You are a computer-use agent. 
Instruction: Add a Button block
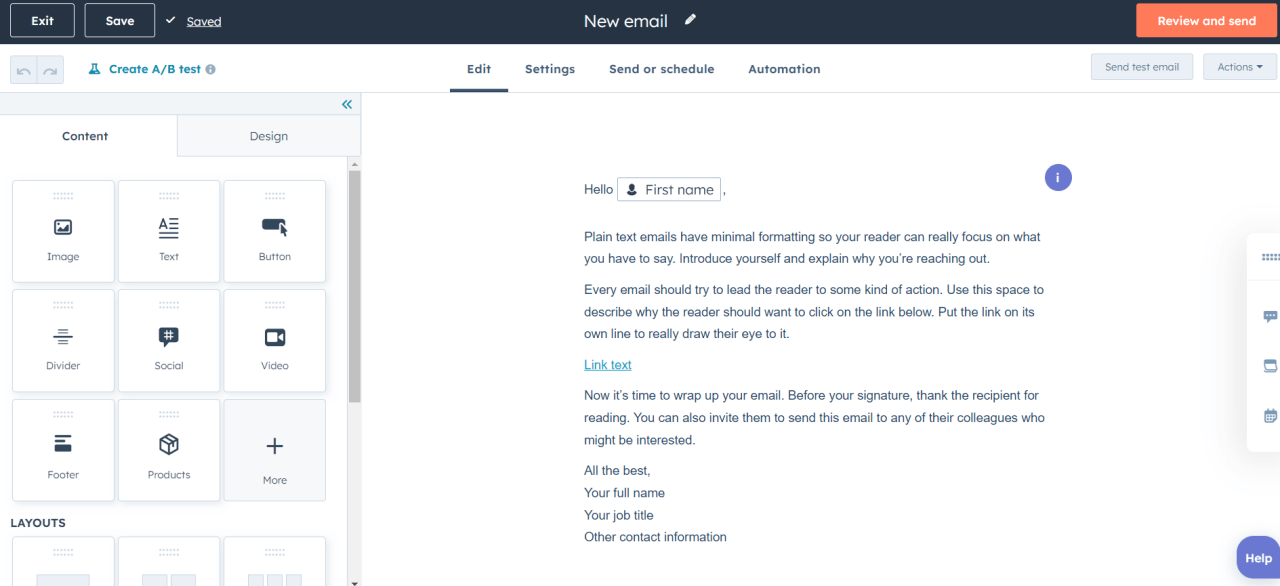point(274,231)
